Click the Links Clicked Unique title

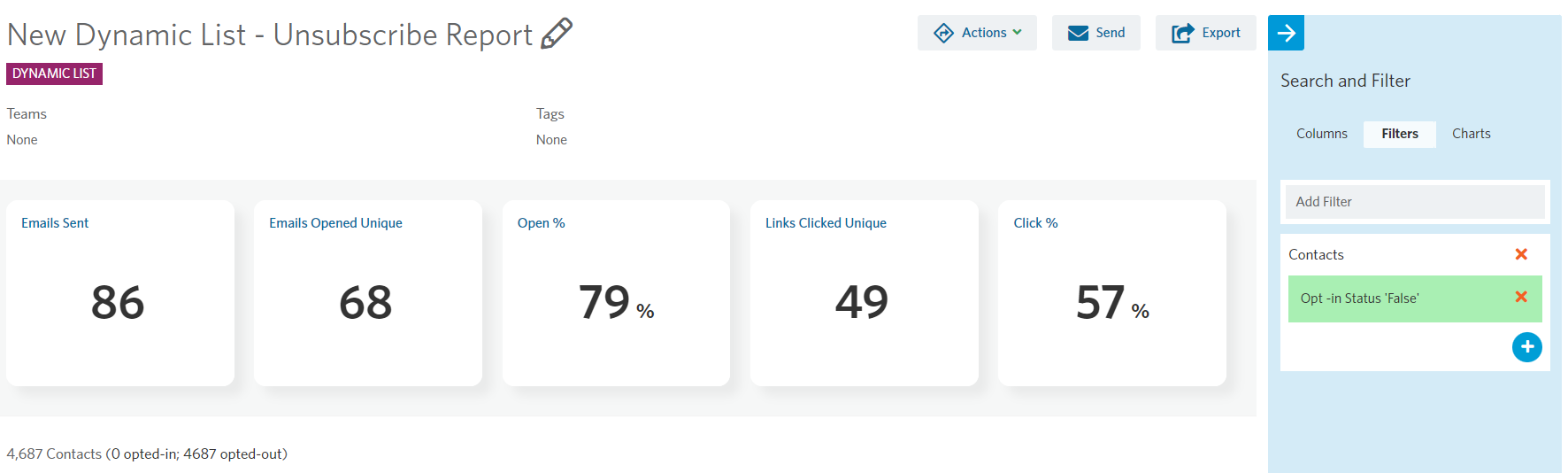[x=826, y=223]
